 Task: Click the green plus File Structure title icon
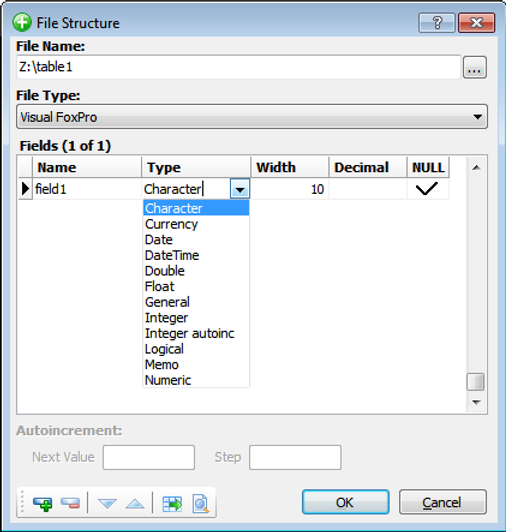22,23
